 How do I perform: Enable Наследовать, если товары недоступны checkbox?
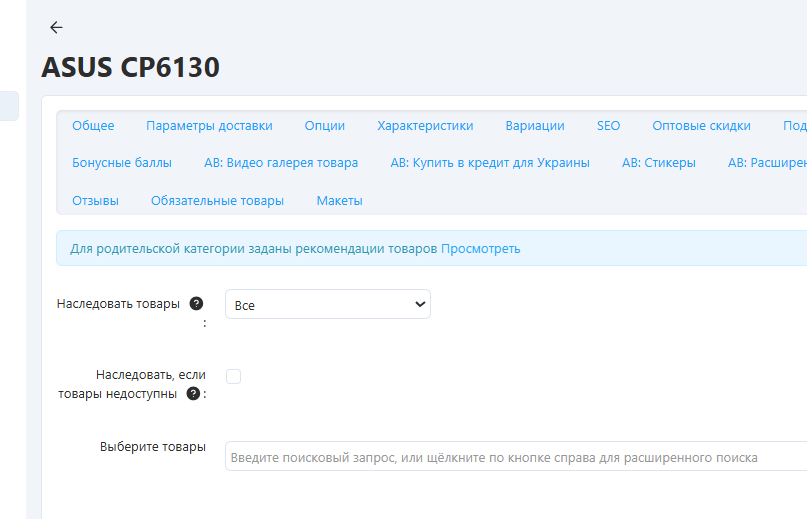tap(233, 376)
